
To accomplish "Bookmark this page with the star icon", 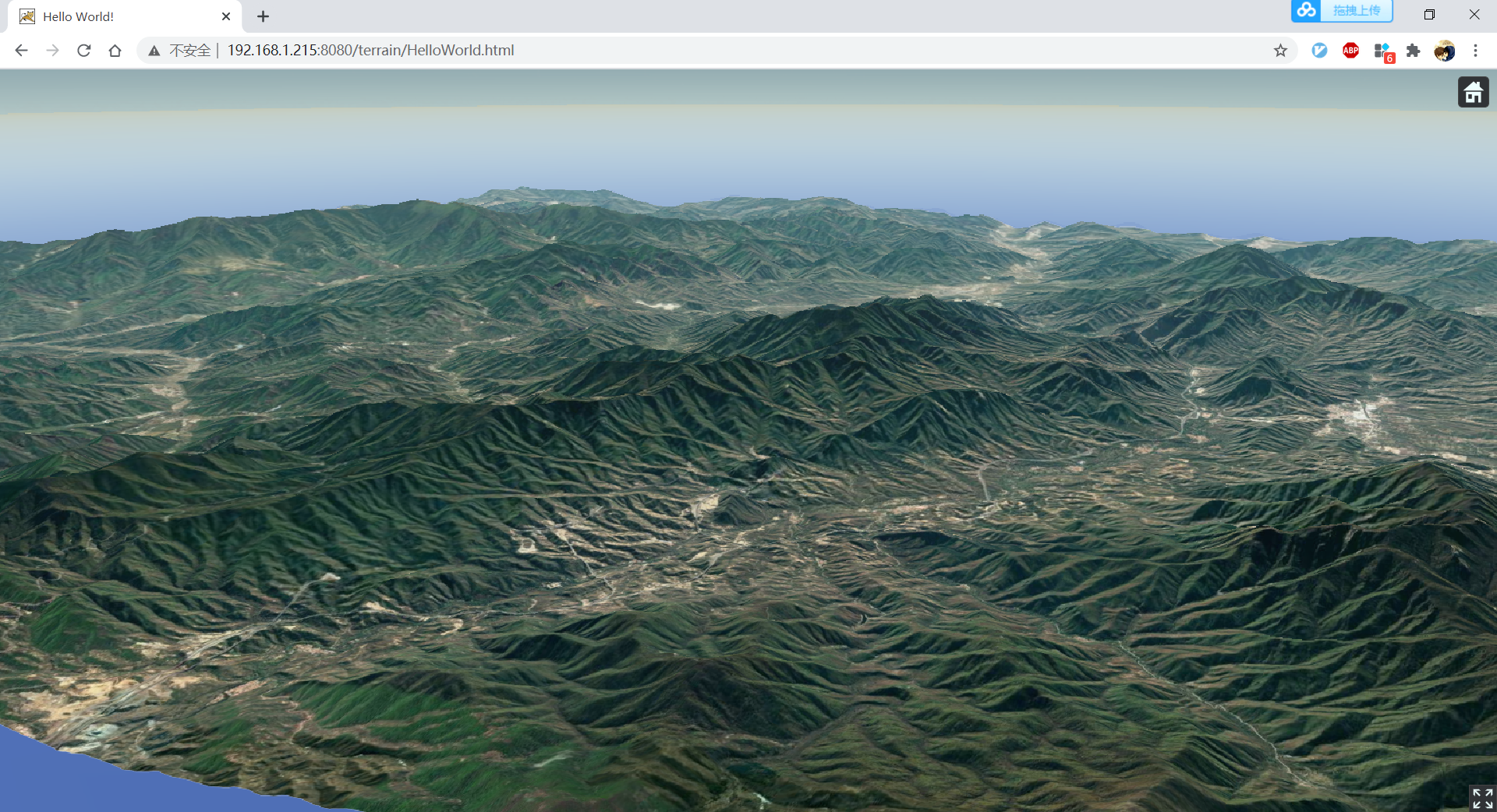I will point(1280,51).
